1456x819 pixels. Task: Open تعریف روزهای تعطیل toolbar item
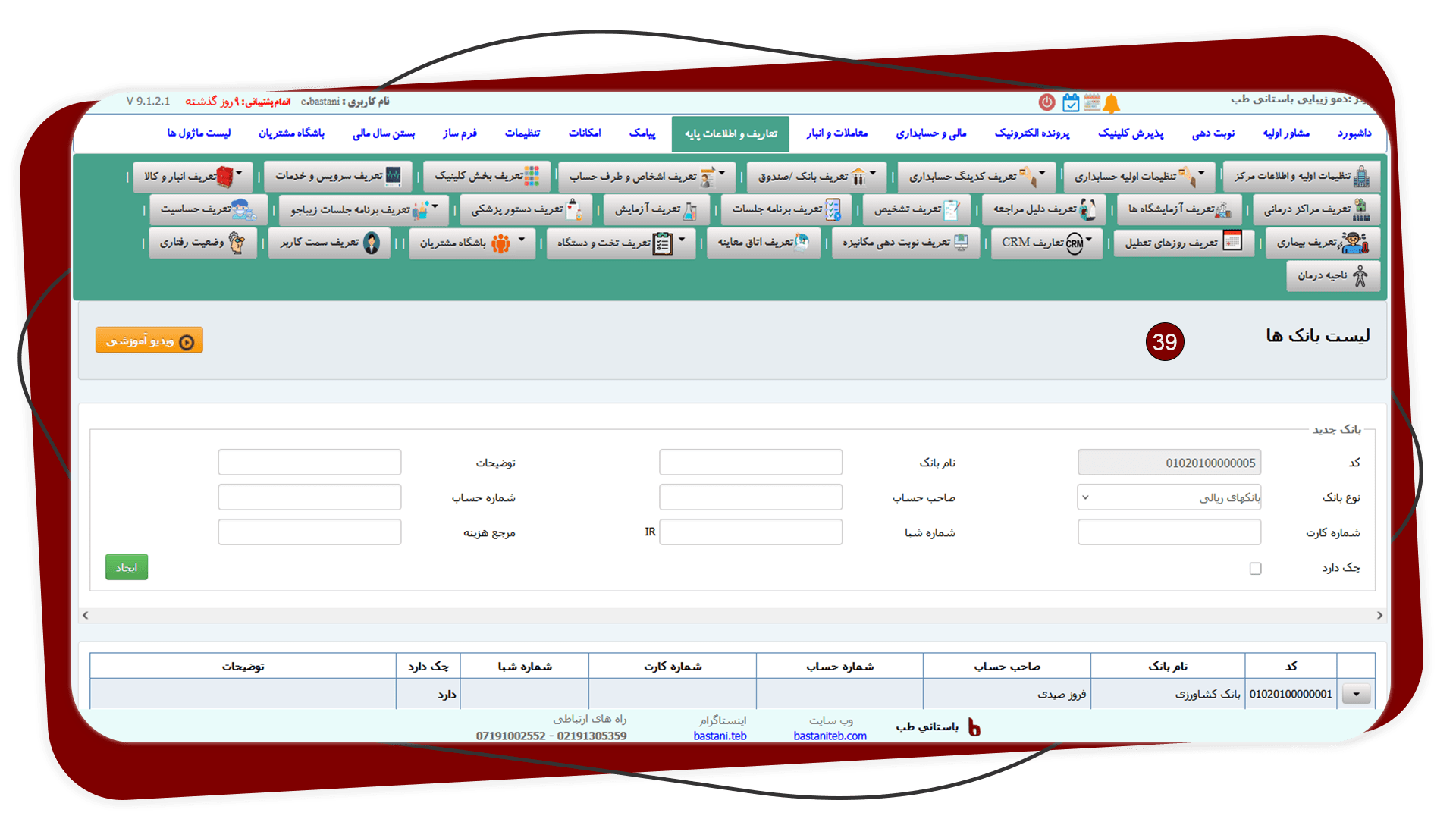coord(1183,243)
